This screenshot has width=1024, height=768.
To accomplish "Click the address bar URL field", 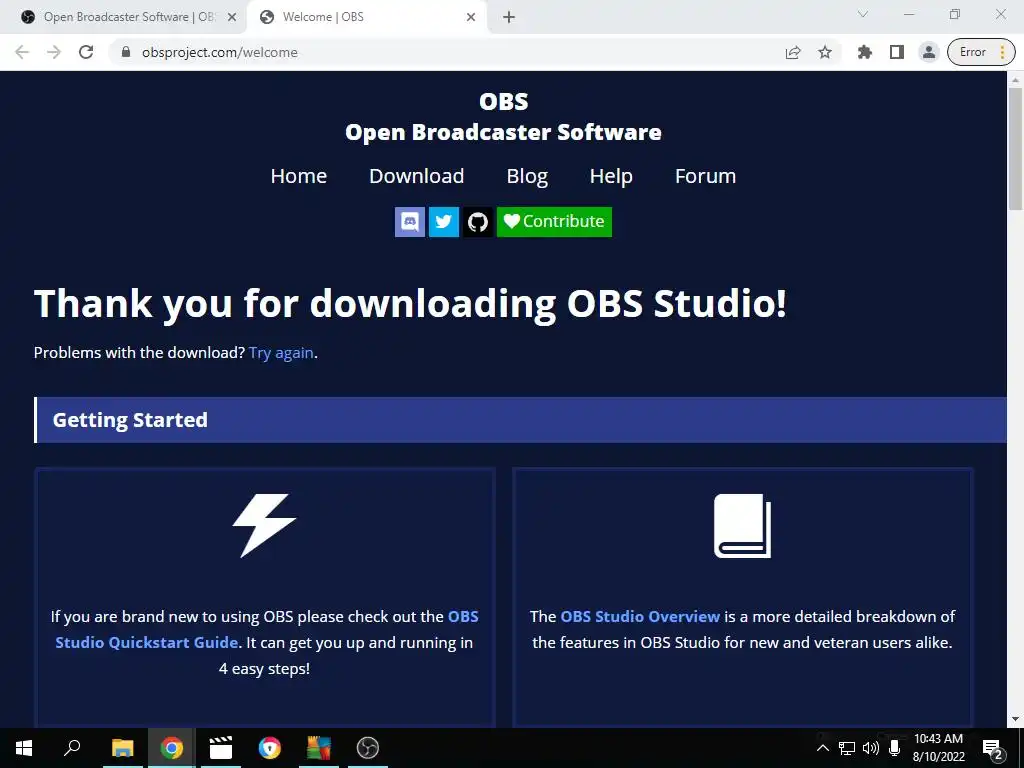I will tap(451, 52).
